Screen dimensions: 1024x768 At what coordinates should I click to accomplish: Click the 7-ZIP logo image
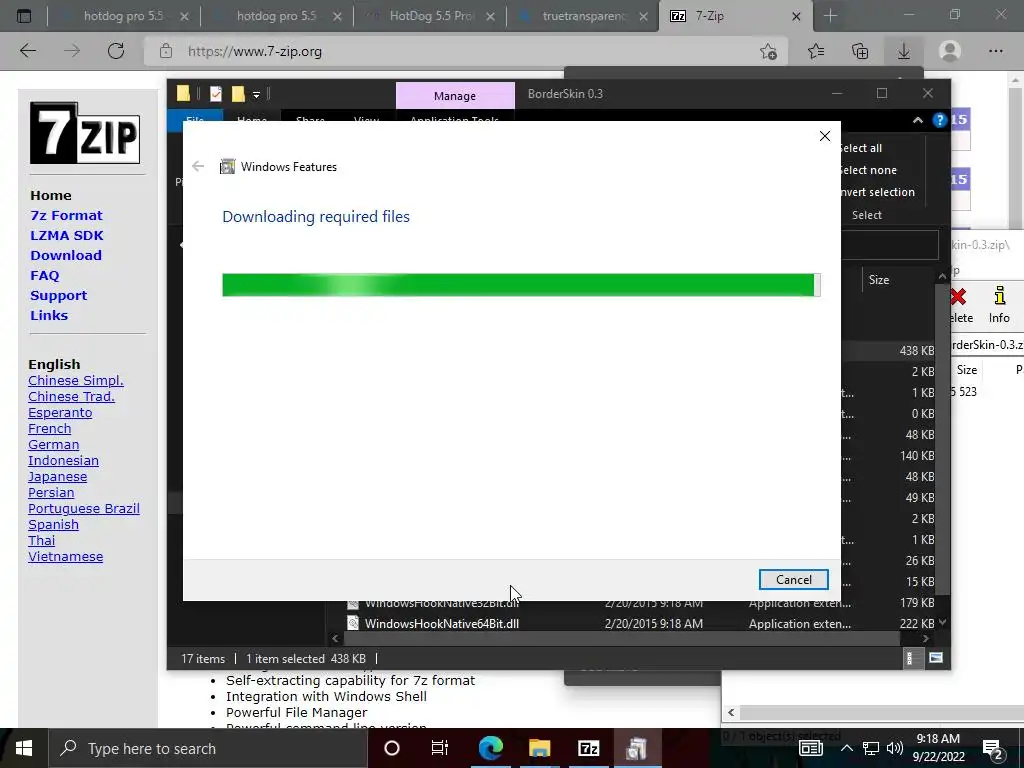(85, 133)
